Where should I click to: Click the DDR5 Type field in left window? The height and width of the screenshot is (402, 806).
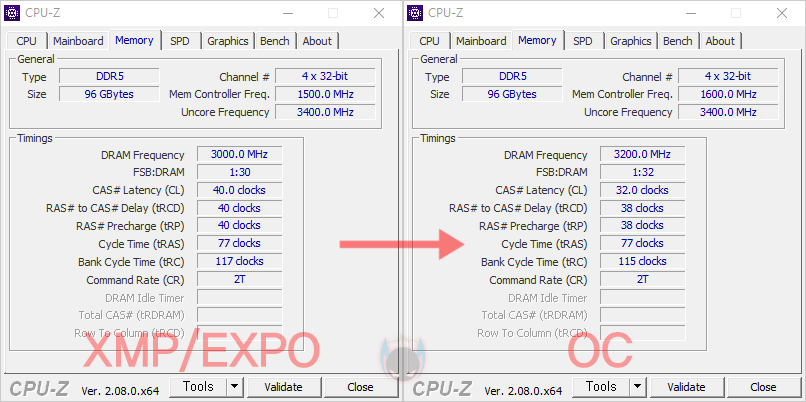109,77
